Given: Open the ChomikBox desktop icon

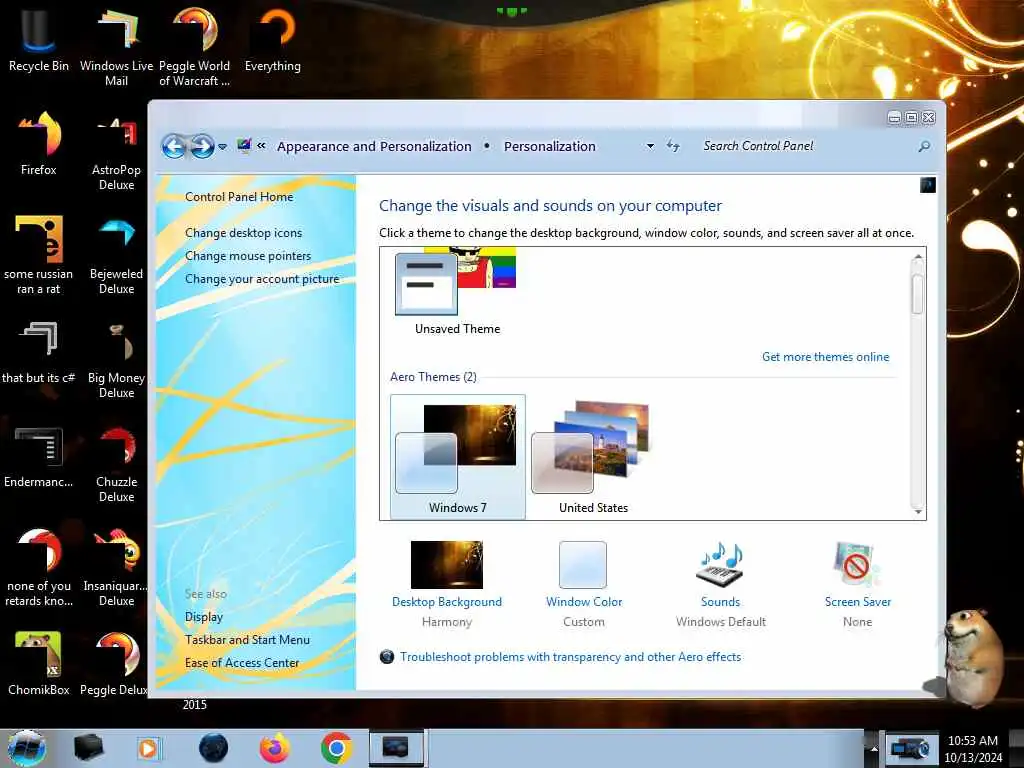Looking at the screenshot, I should tap(39, 663).
